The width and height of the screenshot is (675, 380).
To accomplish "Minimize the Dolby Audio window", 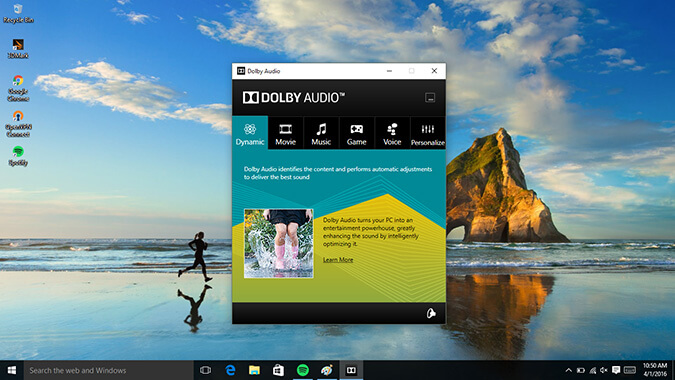I will [x=389, y=71].
